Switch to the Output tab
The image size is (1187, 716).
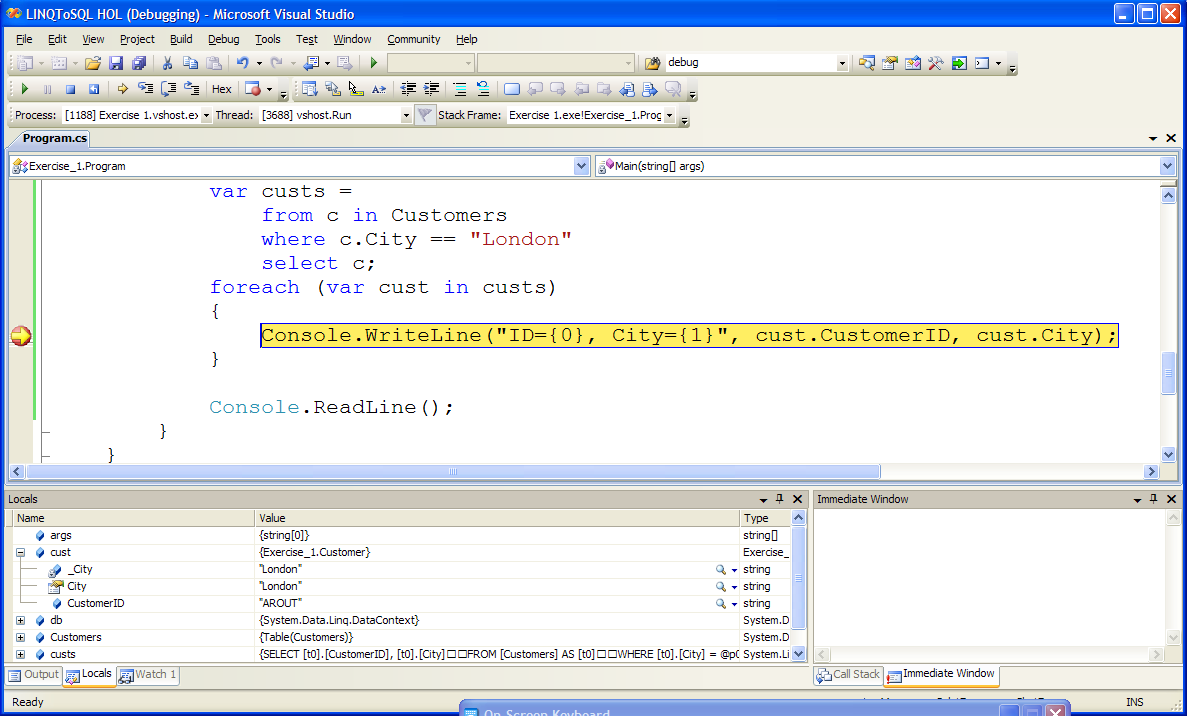[x=33, y=674]
